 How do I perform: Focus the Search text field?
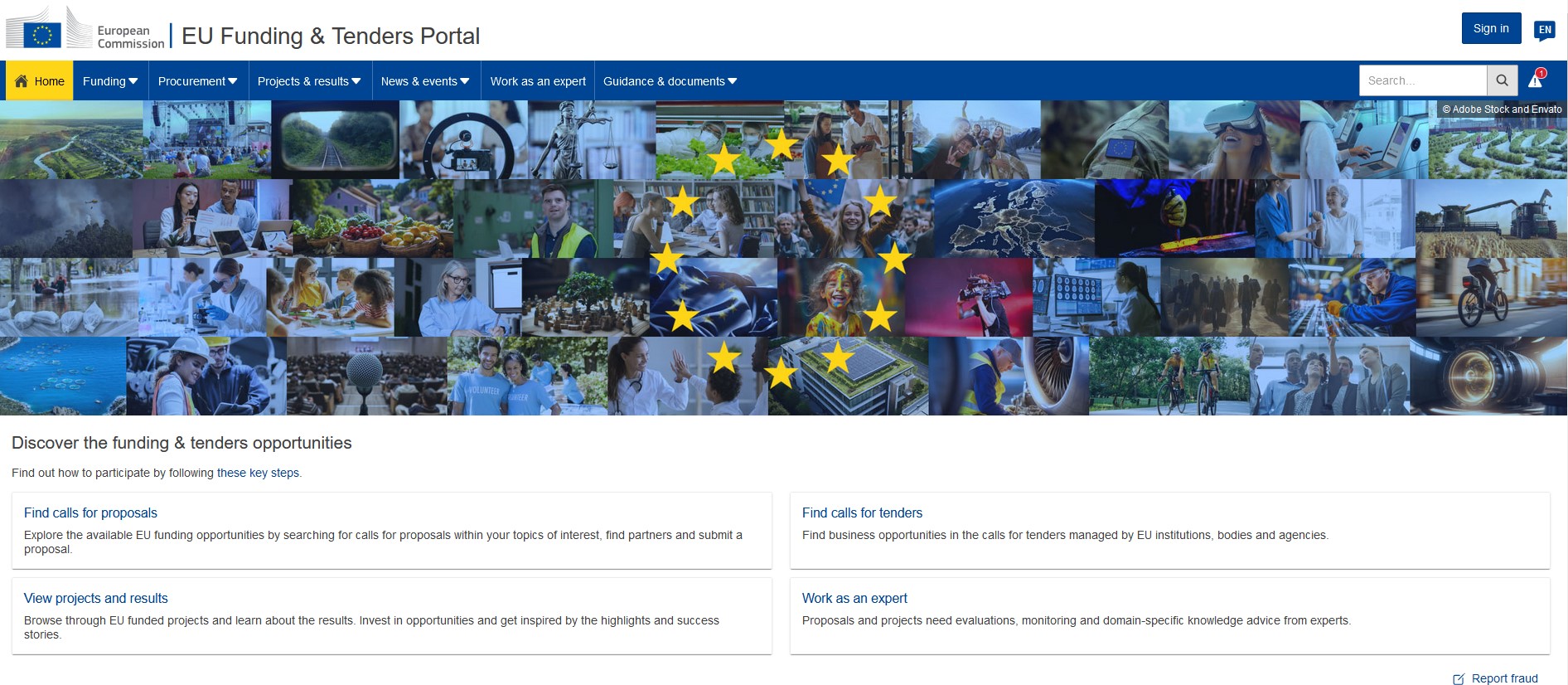[x=1422, y=80]
